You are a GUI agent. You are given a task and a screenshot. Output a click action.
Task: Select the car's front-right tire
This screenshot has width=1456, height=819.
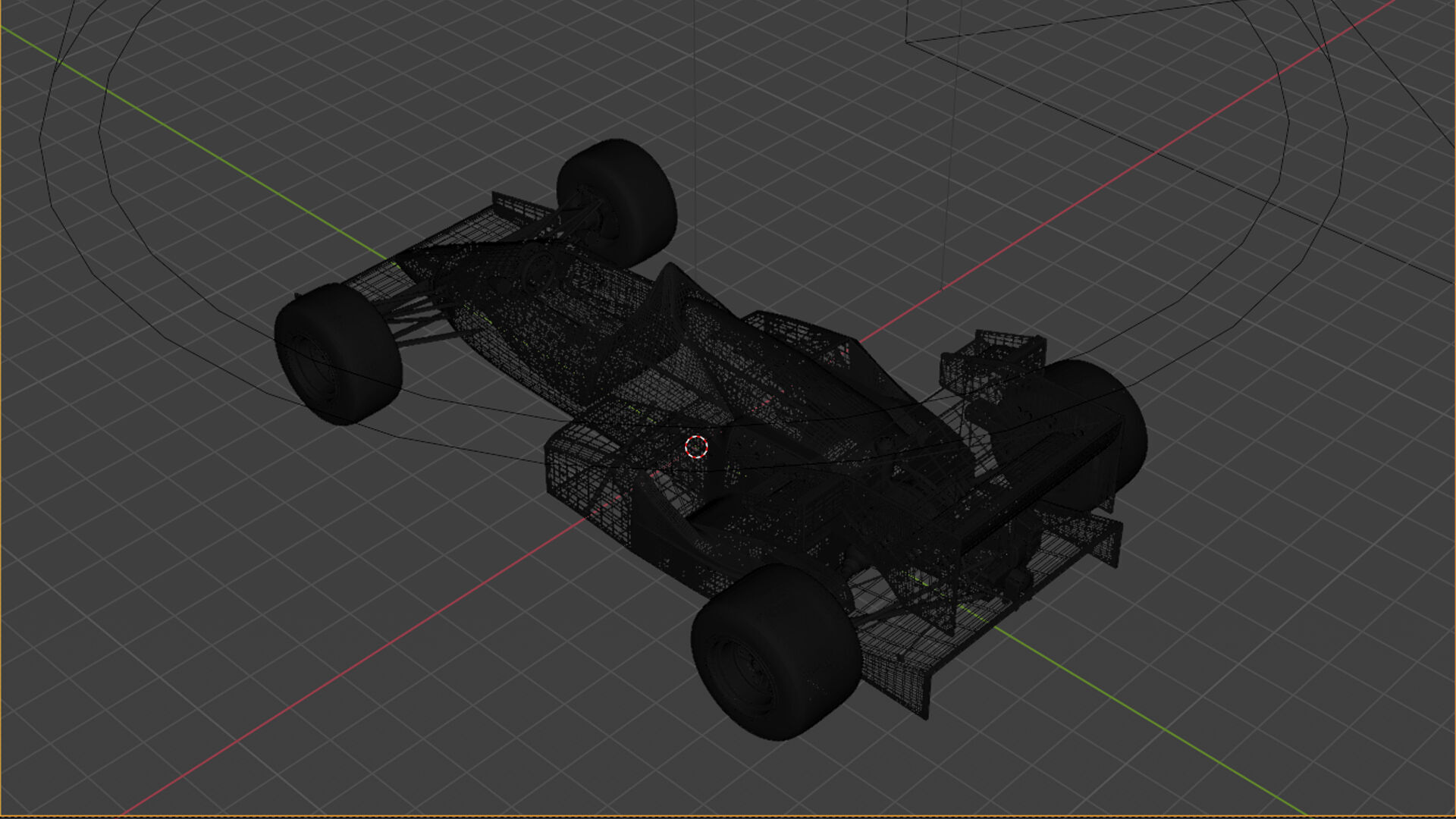coord(617,202)
